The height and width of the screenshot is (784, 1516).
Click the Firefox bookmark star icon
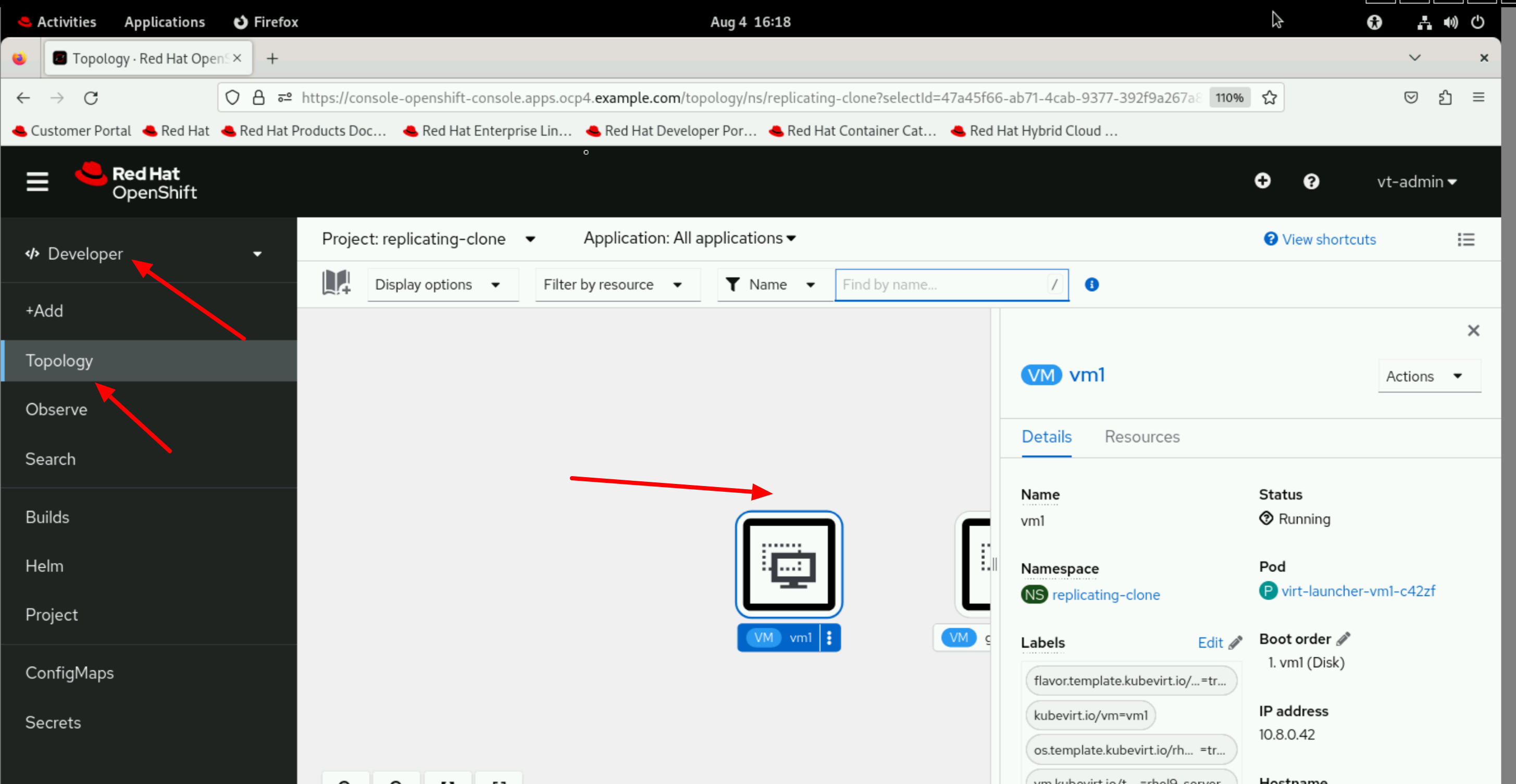(1269, 97)
